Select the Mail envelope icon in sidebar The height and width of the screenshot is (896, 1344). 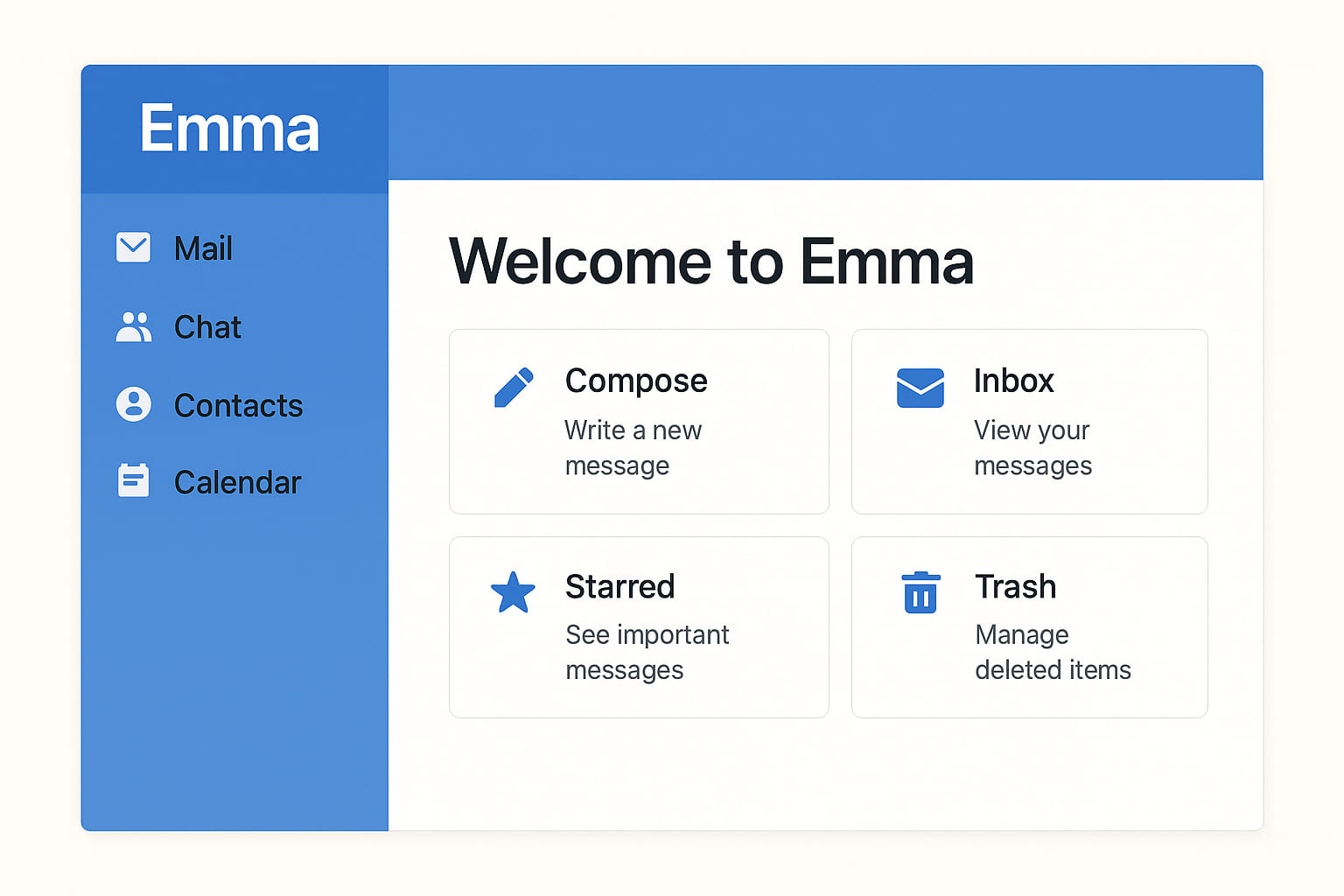(133, 248)
